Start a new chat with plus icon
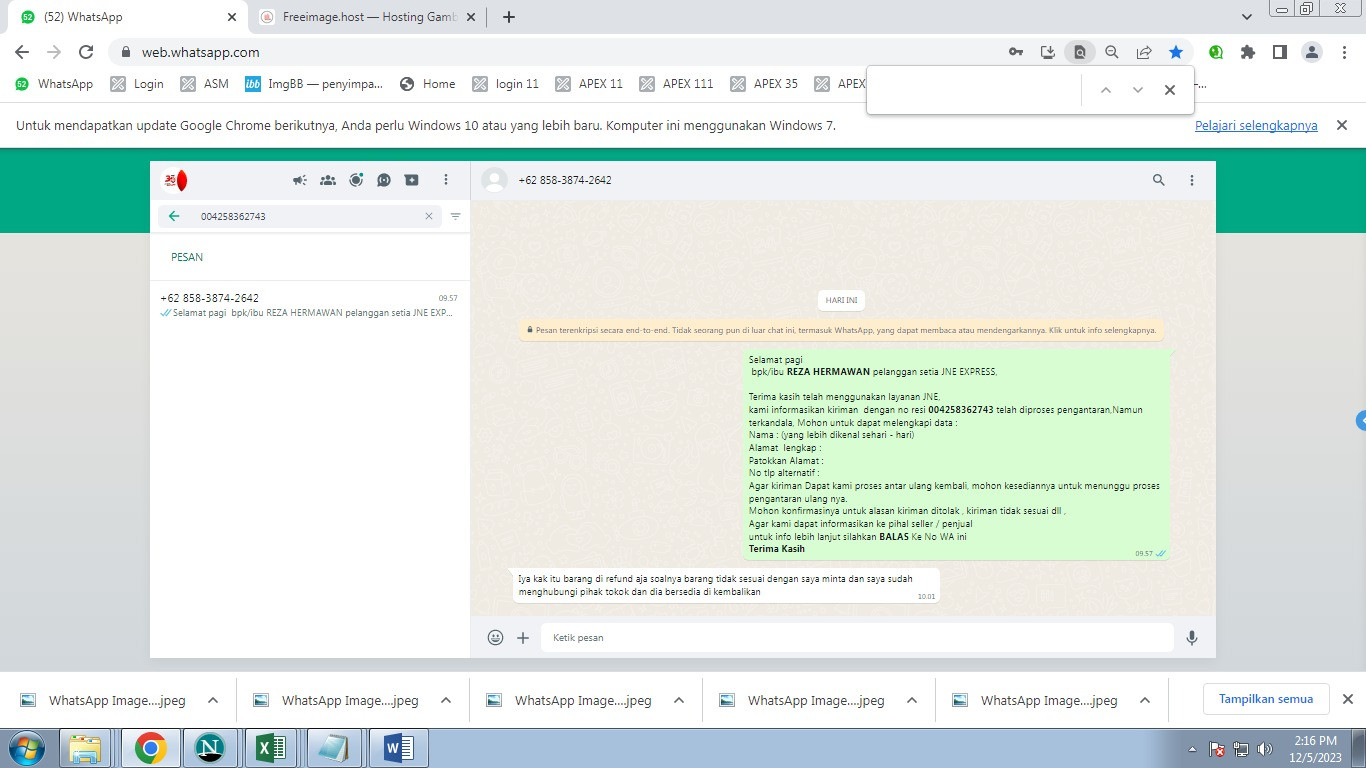 [x=412, y=180]
